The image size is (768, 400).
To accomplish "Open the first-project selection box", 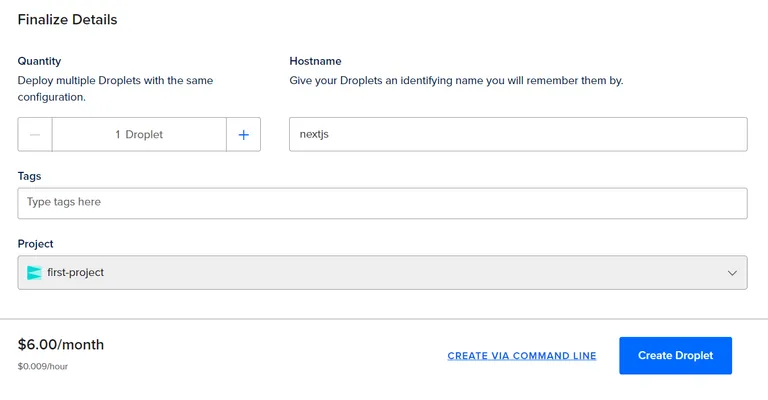I will (x=382, y=272).
